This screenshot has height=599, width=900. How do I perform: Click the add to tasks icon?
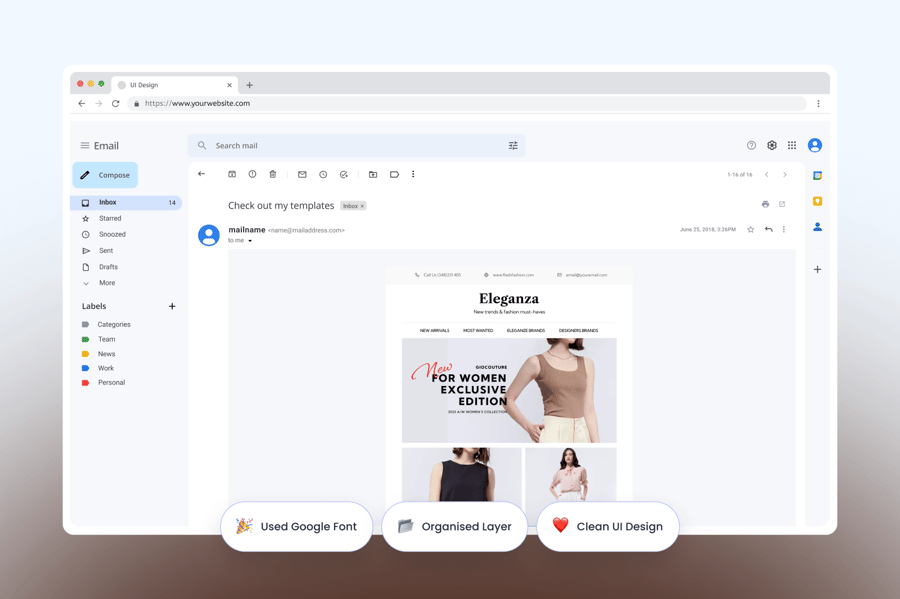tap(344, 174)
